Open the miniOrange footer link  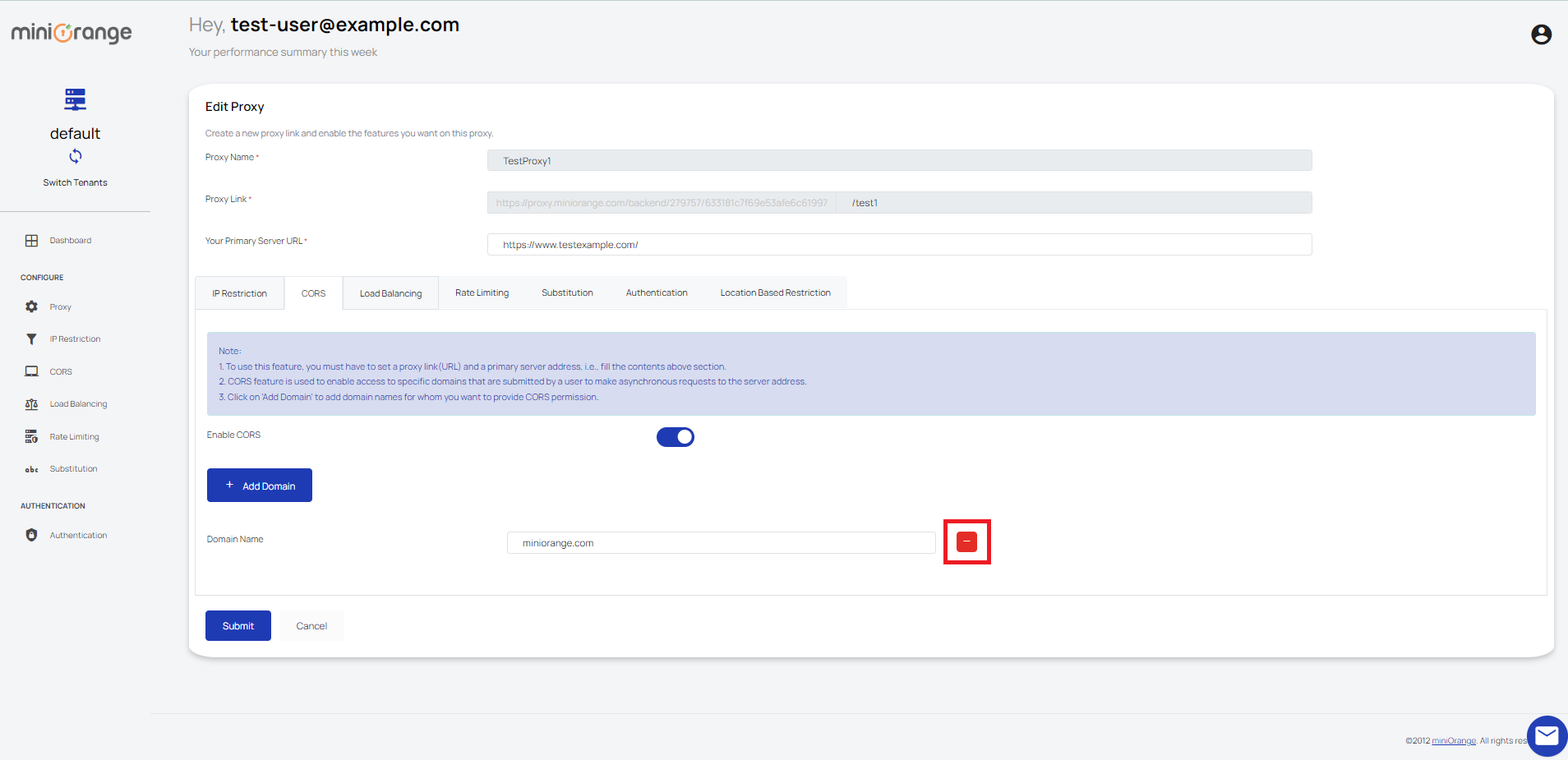pyautogui.click(x=1454, y=741)
